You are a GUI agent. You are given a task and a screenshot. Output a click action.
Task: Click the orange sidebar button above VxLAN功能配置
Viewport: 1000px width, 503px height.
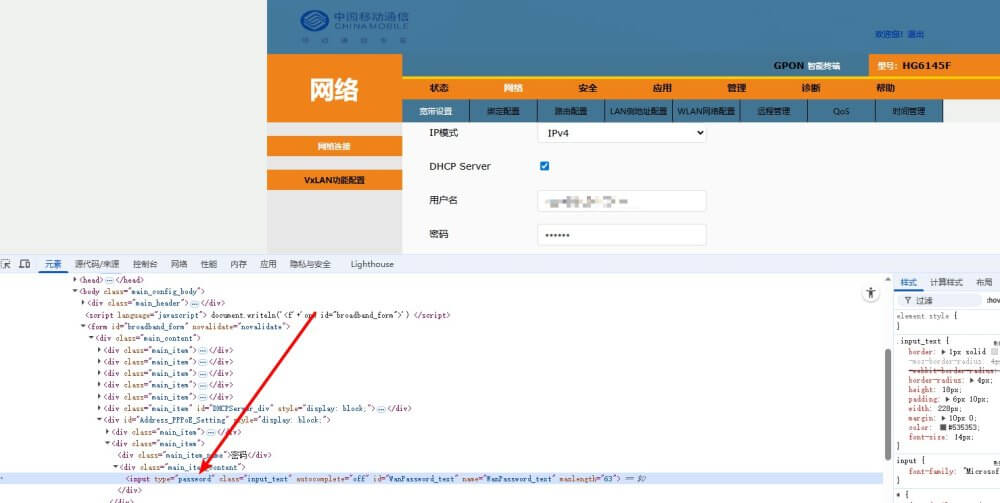point(334,146)
